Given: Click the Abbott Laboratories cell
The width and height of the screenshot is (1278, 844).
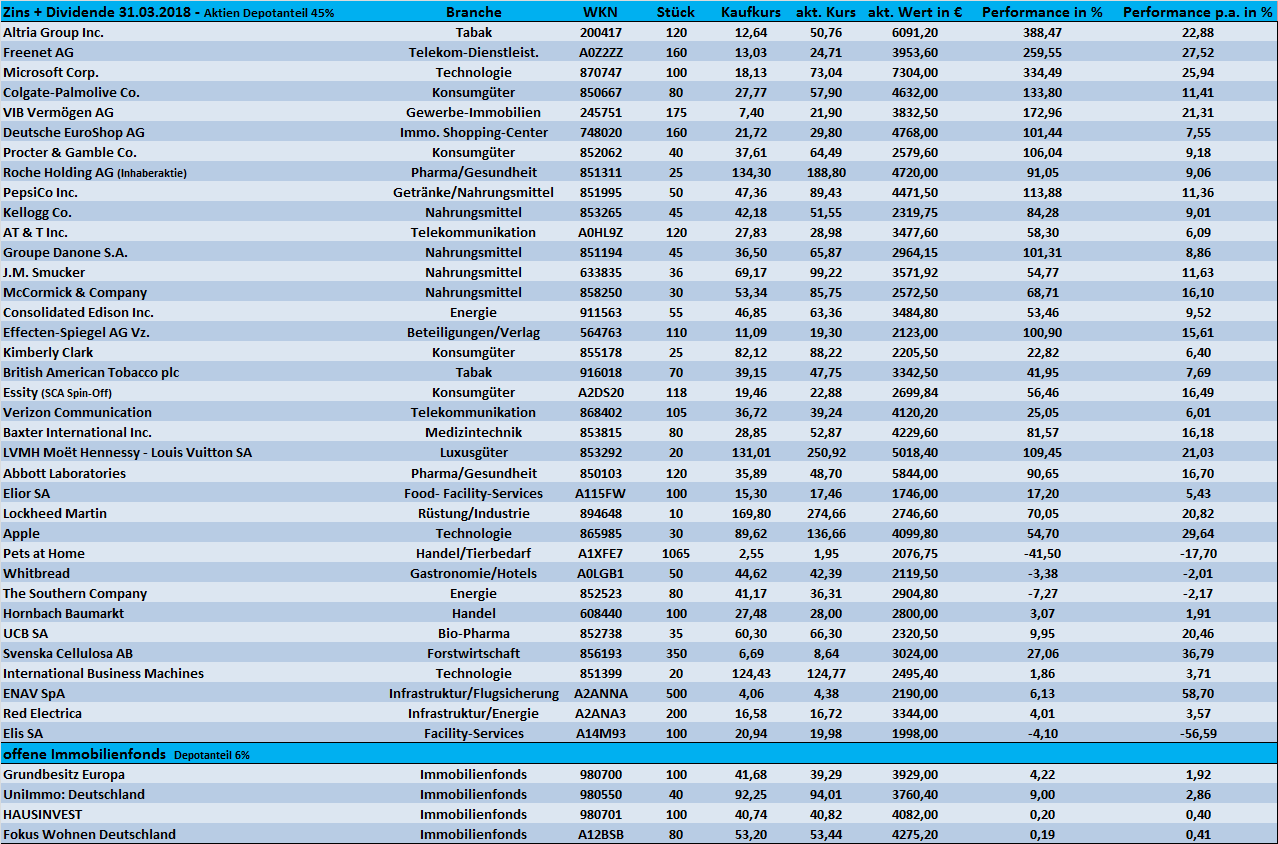Looking at the screenshot, I should (x=65, y=473).
